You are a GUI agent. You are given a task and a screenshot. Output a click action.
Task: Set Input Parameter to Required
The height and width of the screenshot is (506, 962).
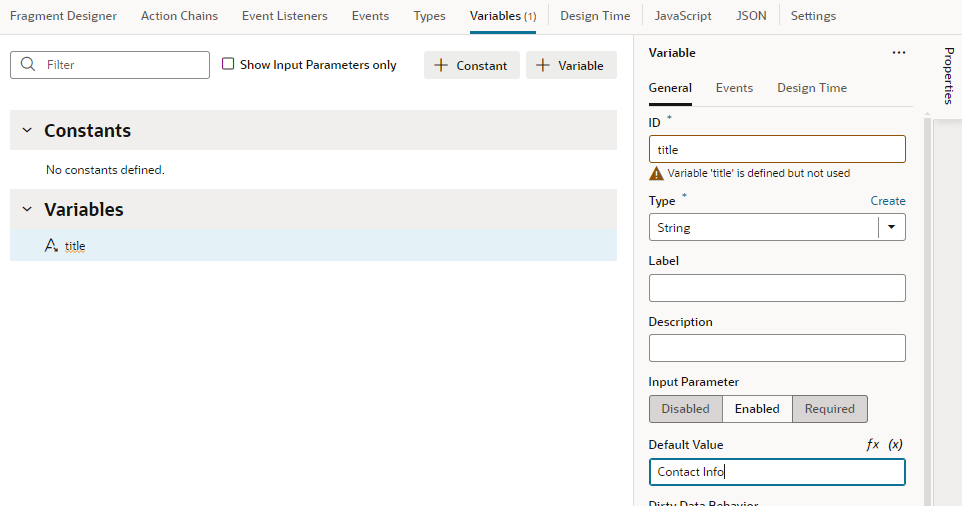click(829, 409)
